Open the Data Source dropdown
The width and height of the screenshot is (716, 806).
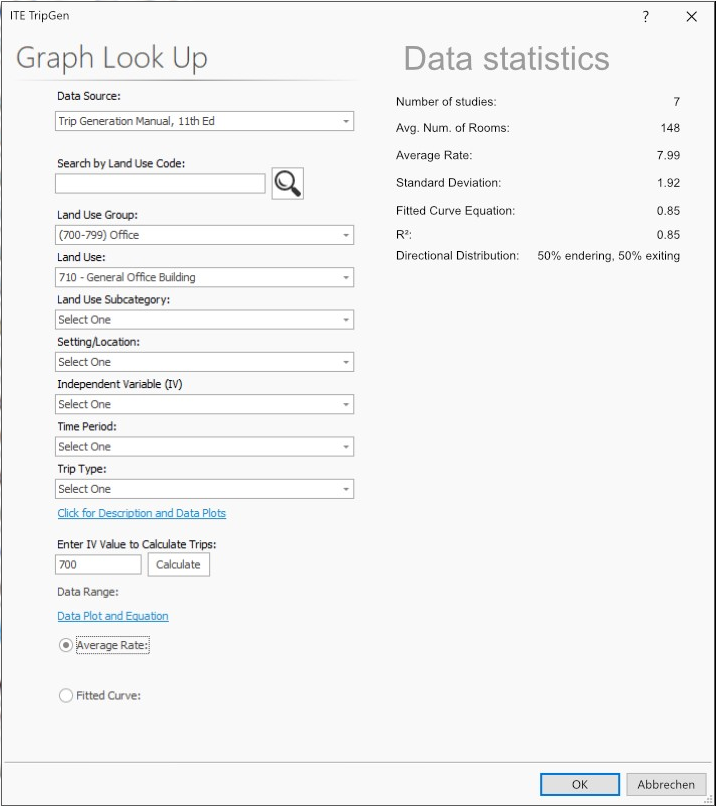(204, 121)
